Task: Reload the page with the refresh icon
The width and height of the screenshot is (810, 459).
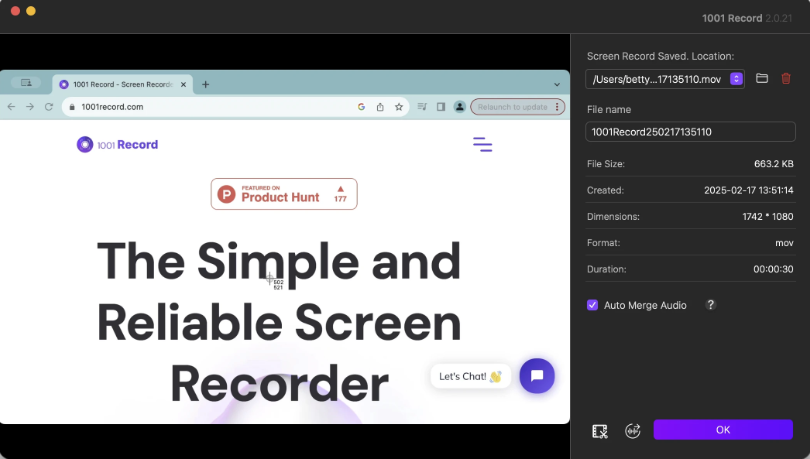Action: coord(49,107)
